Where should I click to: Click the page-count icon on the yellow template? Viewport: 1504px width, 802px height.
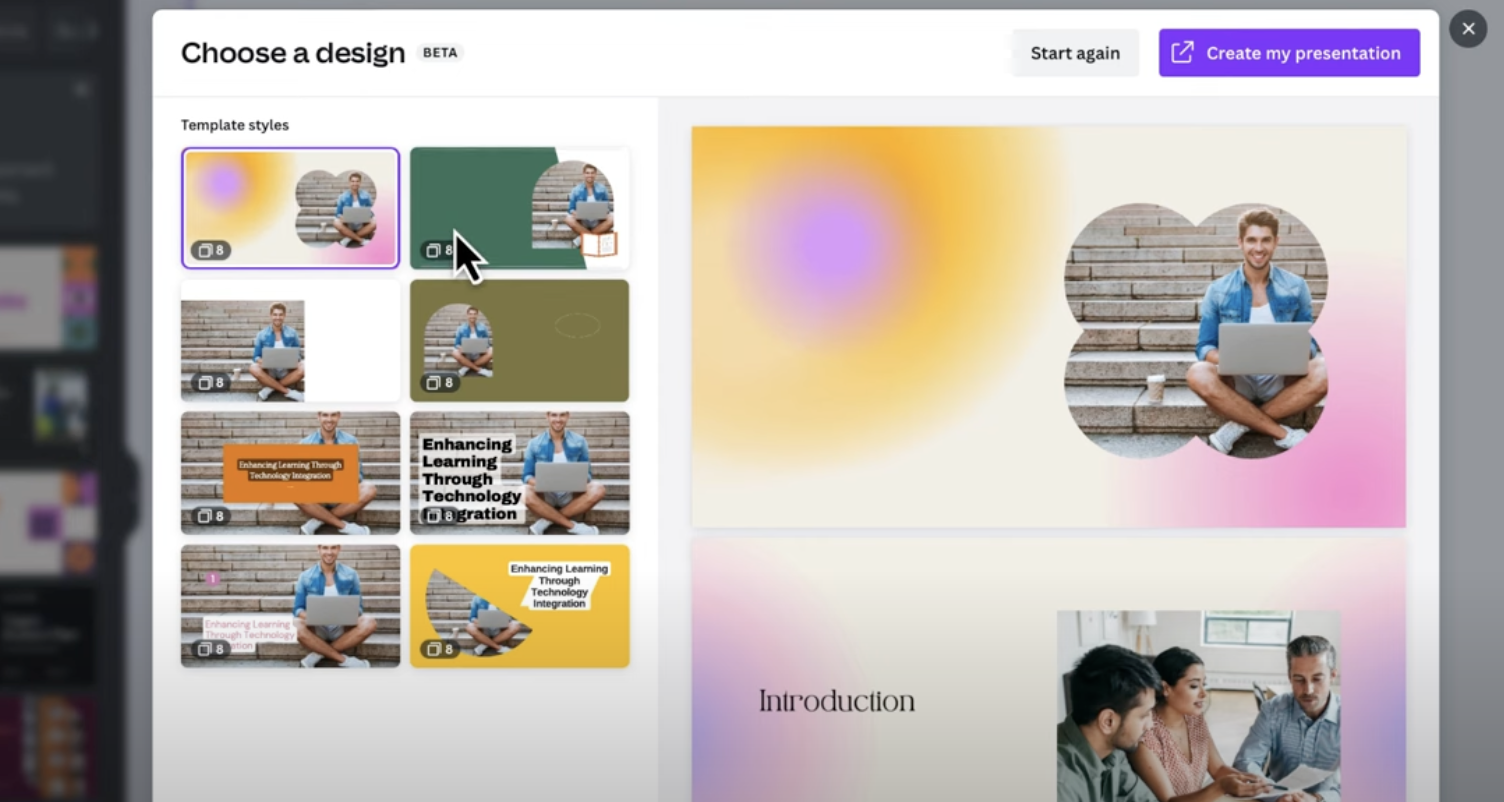(433, 649)
